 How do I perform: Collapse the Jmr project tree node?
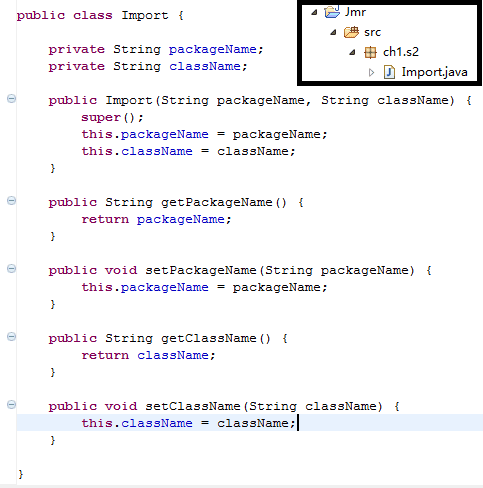pos(314,13)
